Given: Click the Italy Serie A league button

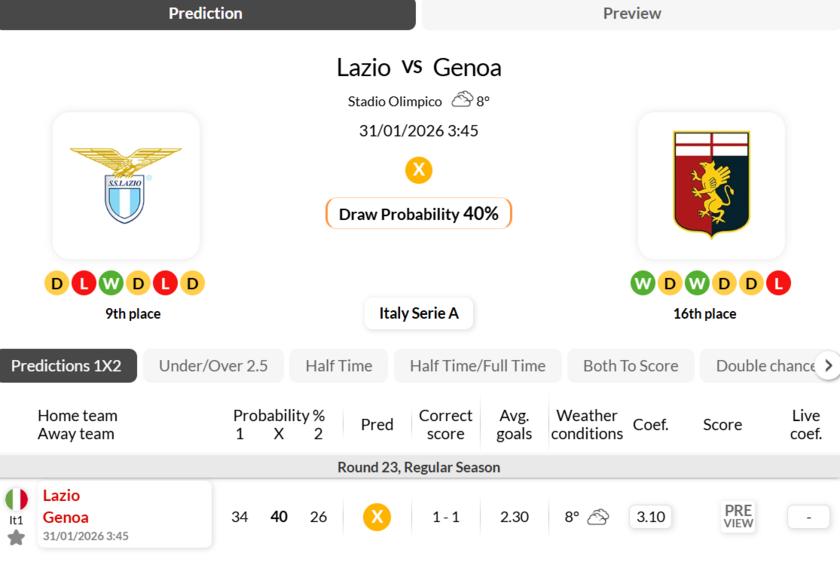Looking at the screenshot, I should click(419, 313).
